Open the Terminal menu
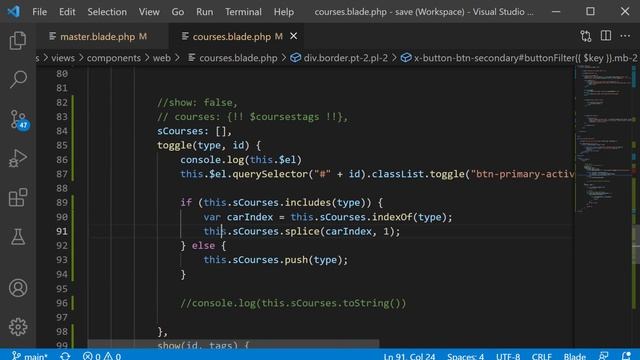Screen dimensions: 640x360 point(243,12)
